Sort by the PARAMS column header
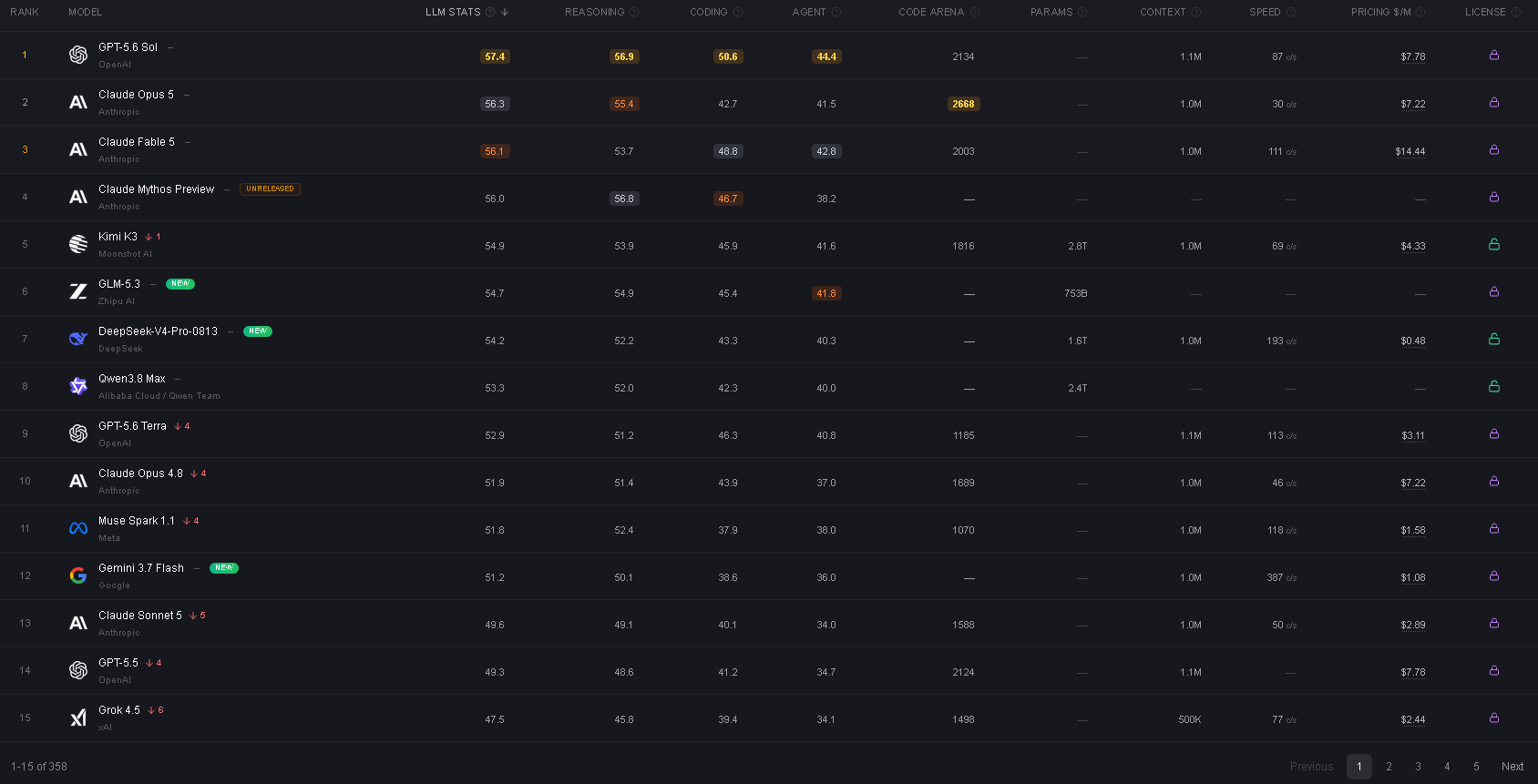This screenshot has width=1538, height=784. point(1051,12)
